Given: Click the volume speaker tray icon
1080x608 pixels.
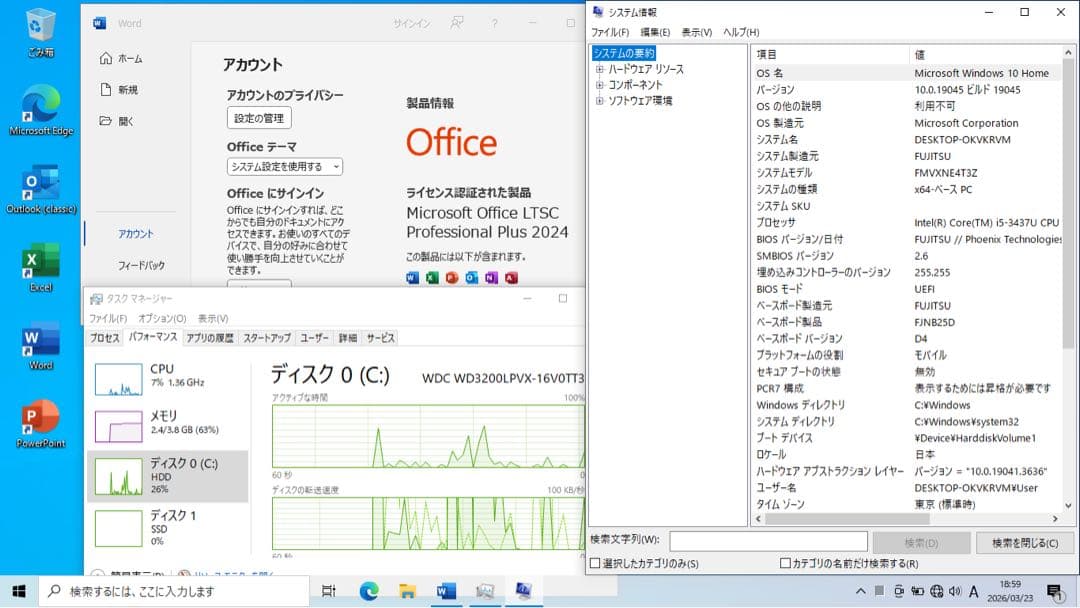Looking at the screenshot, I should 955,591.
